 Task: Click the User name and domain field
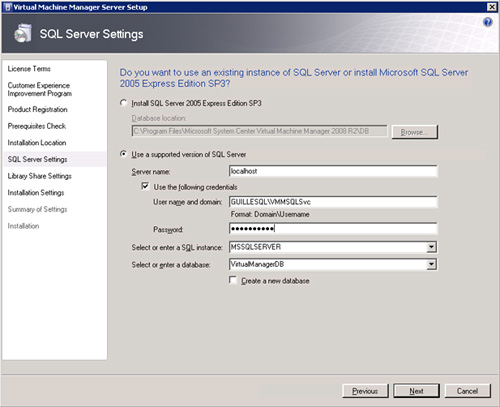pyautogui.click(x=333, y=202)
